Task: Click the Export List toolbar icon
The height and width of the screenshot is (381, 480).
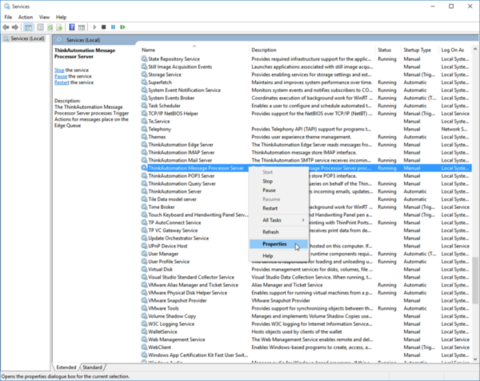Action: (59, 27)
